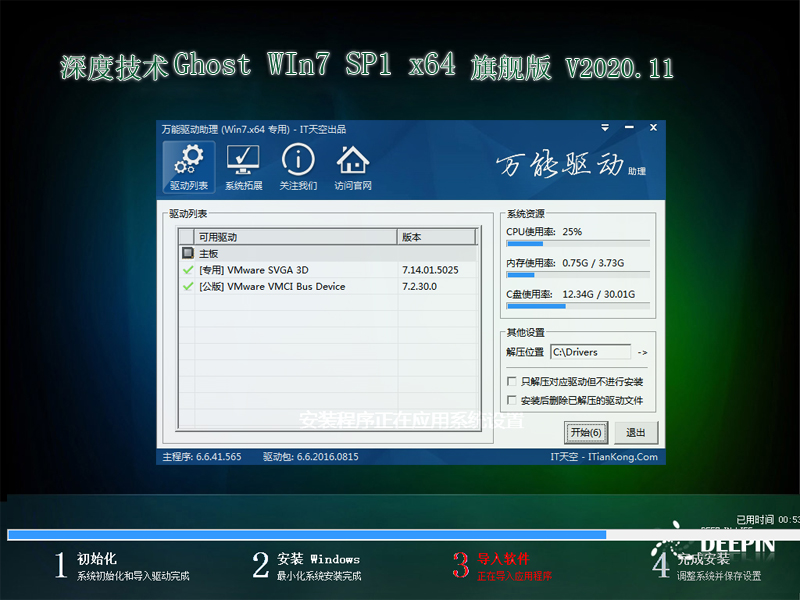The width and height of the screenshot is (800, 600).
Task: Click the CPU使用率 usage bar
Action: (x=578, y=244)
